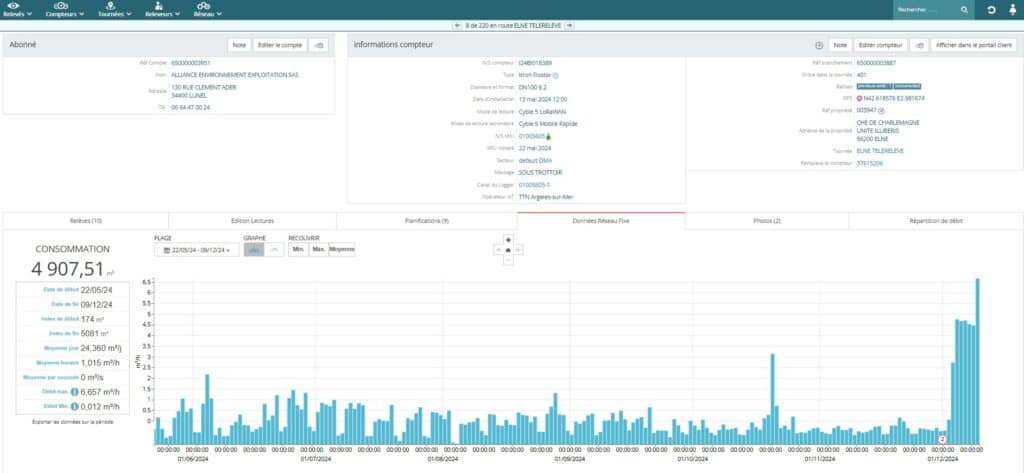Click info icon beside Débit Min.
1024x473 pixels.
[74, 406]
